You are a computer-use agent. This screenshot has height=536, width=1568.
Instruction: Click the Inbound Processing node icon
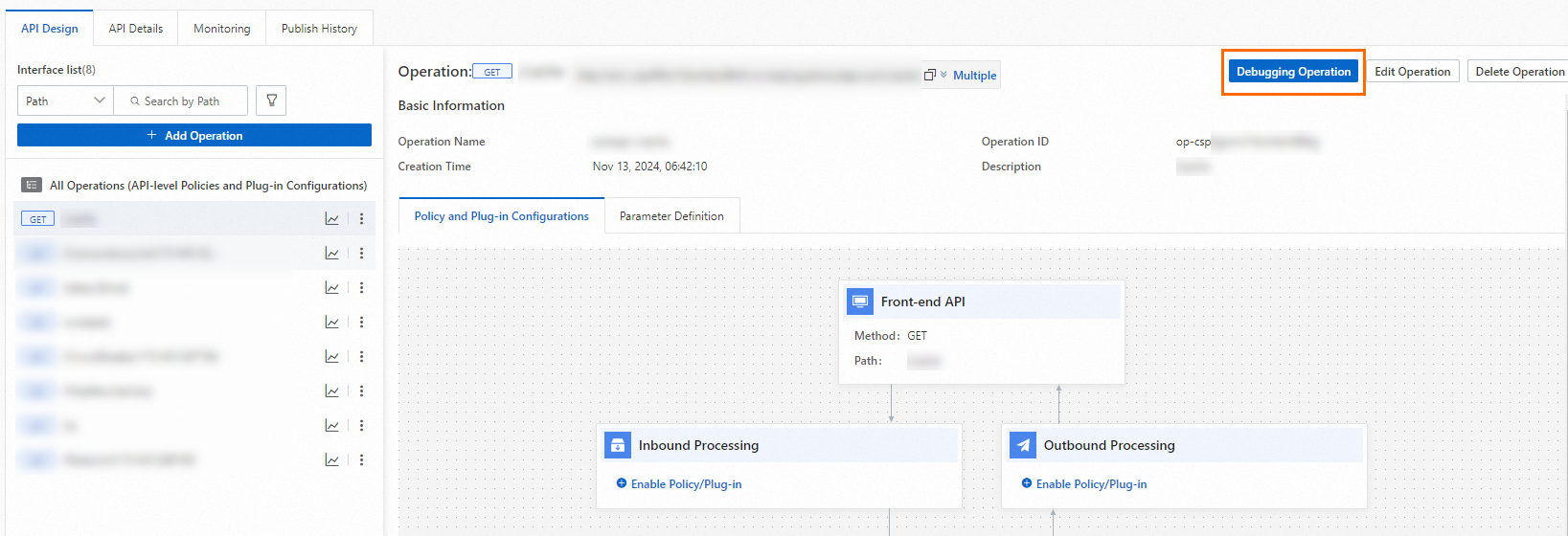618,445
